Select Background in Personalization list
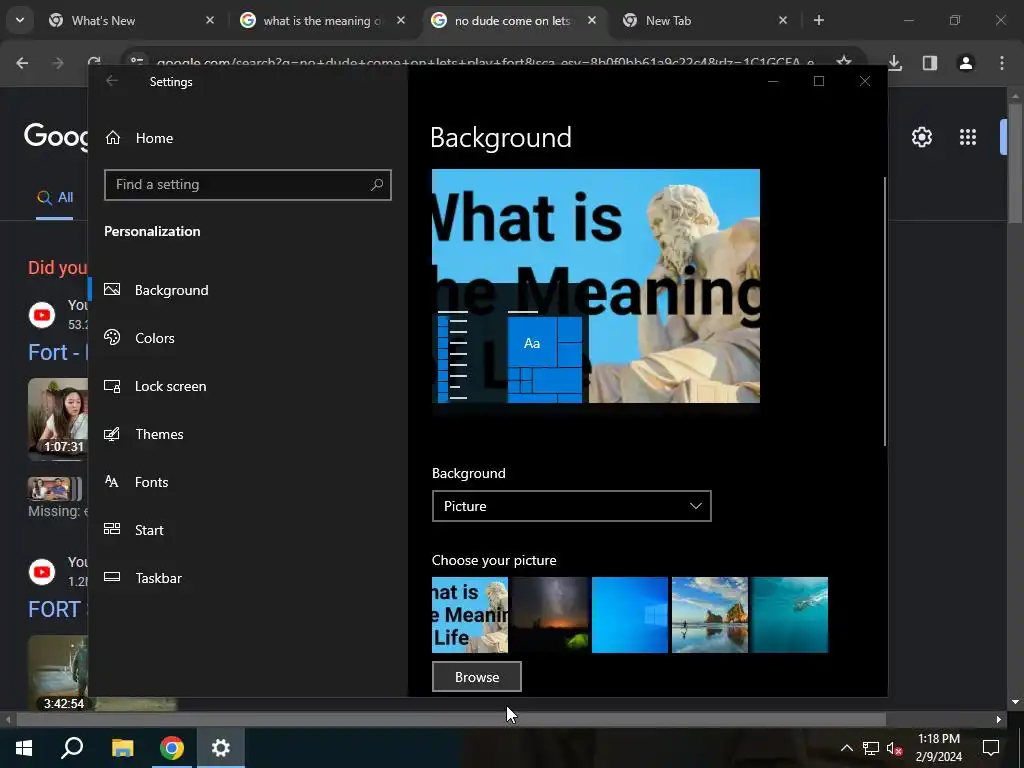 pos(248,290)
